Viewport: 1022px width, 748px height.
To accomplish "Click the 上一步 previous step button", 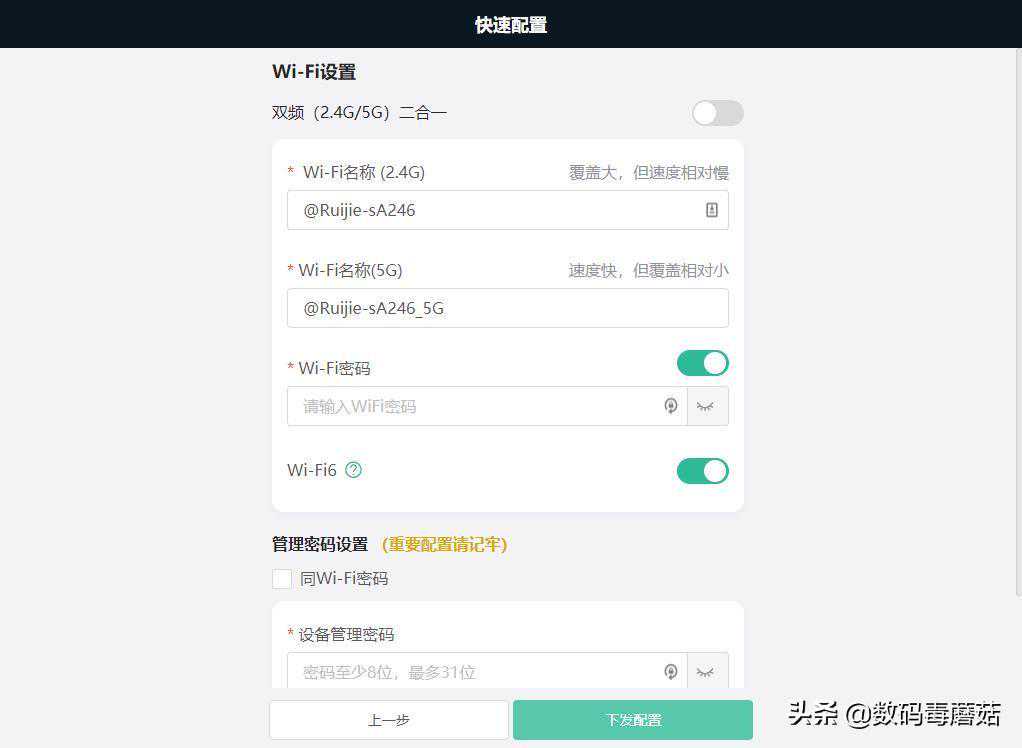I will pos(389,720).
